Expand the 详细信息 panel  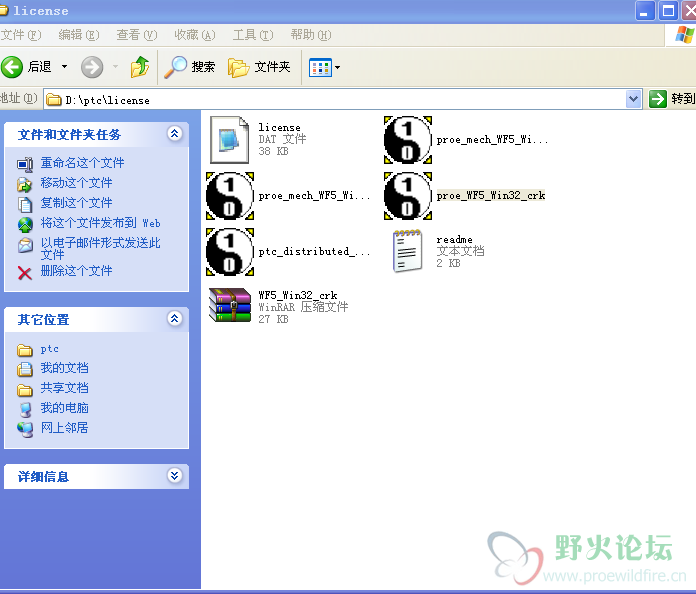point(174,476)
